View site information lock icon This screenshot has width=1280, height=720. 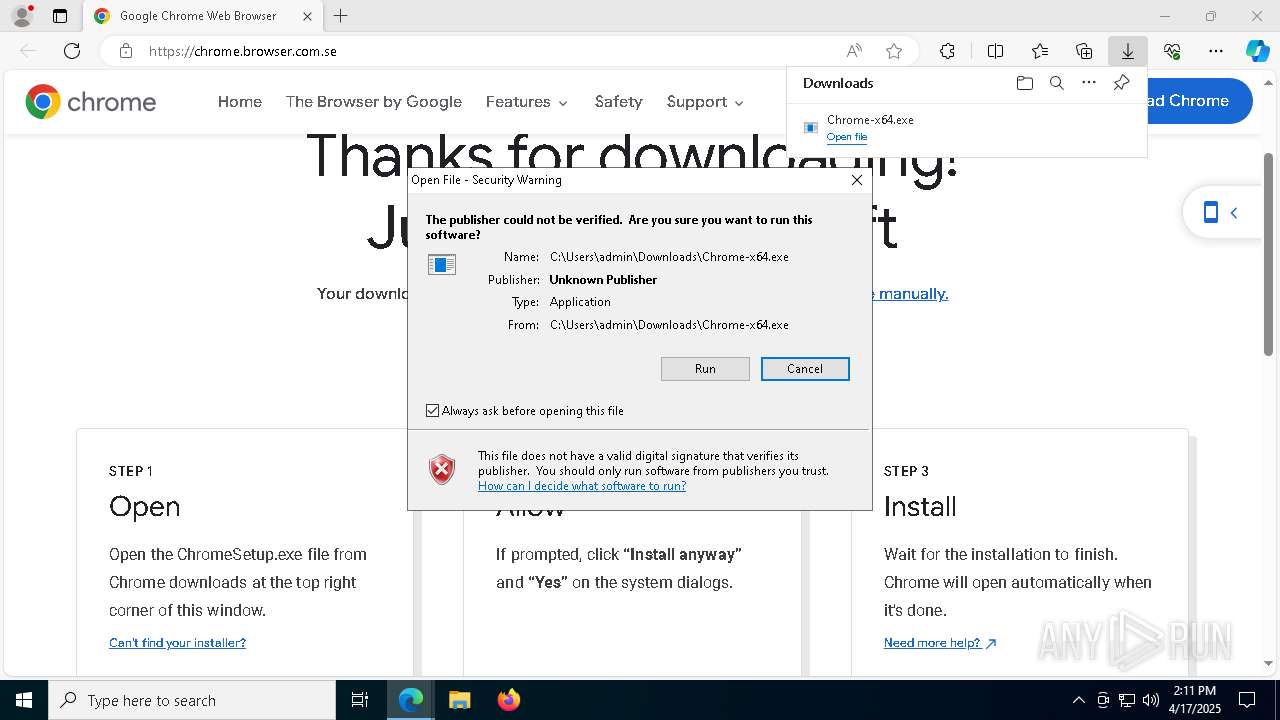pyautogui.click(x=126, y=51)
